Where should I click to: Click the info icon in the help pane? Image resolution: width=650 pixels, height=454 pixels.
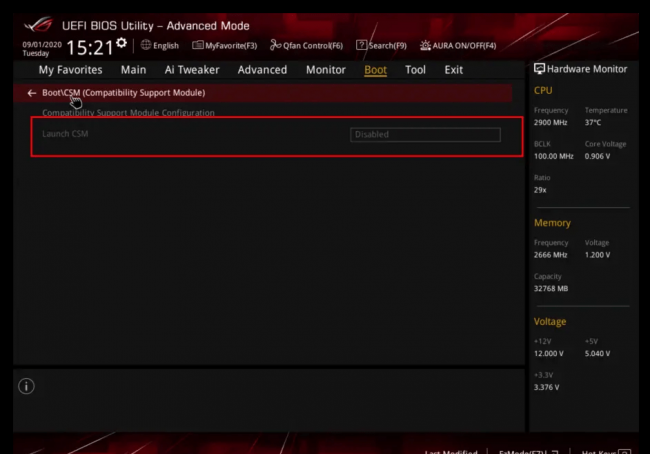pos(26,386)
